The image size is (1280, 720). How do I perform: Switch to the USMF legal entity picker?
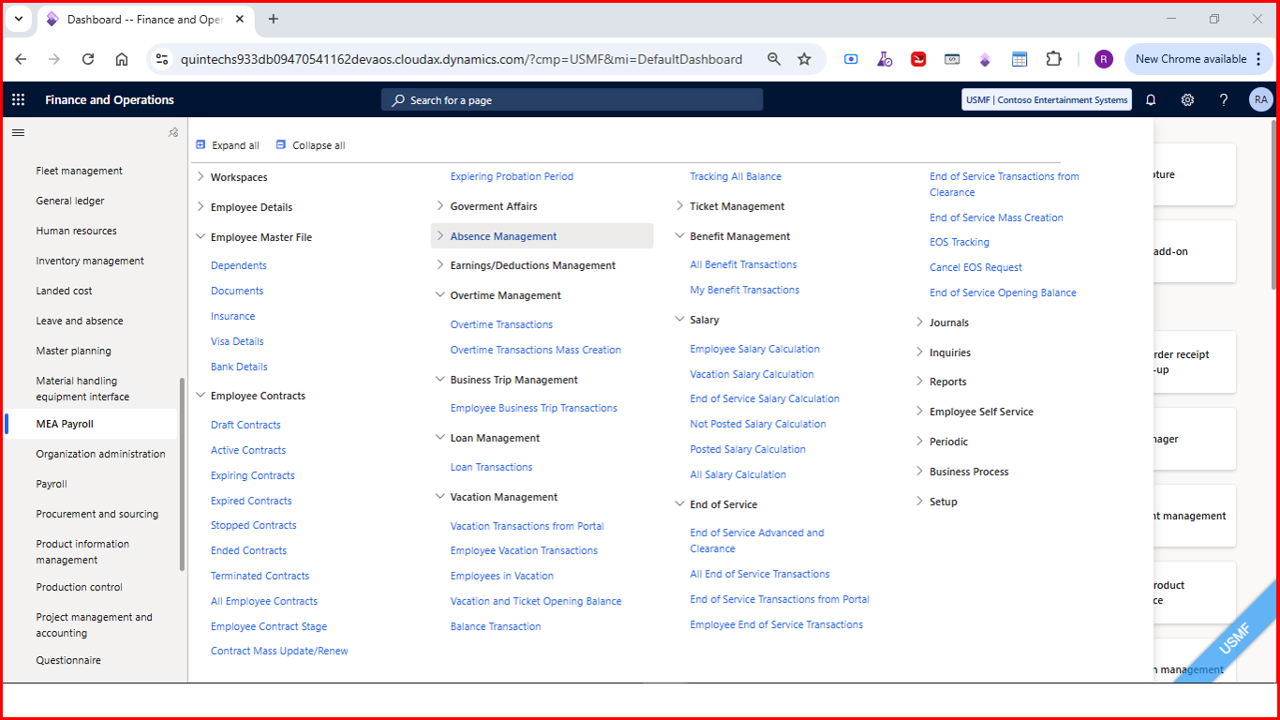1046,99
